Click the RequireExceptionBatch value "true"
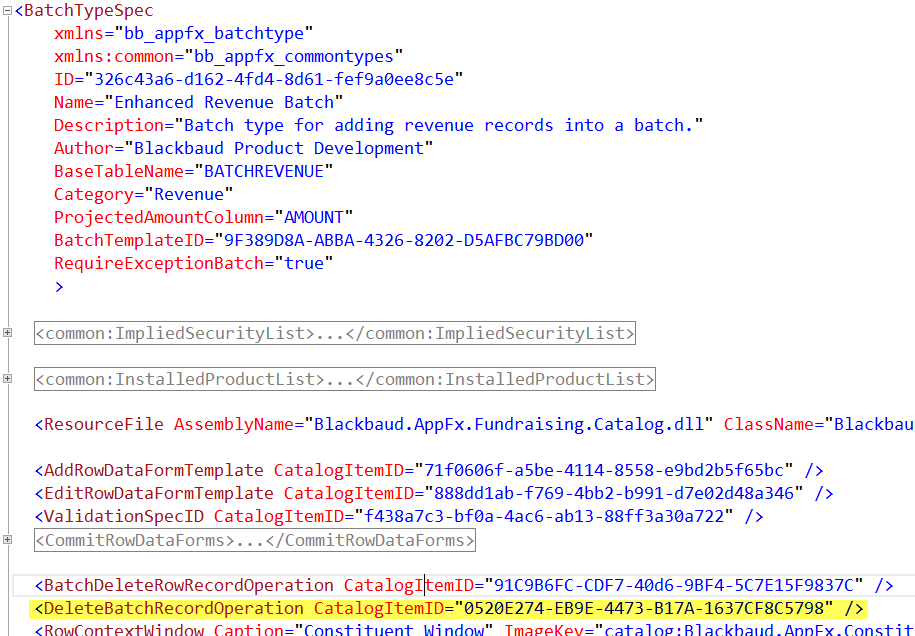The image size is (915, 636). click(x=303, y=263)
